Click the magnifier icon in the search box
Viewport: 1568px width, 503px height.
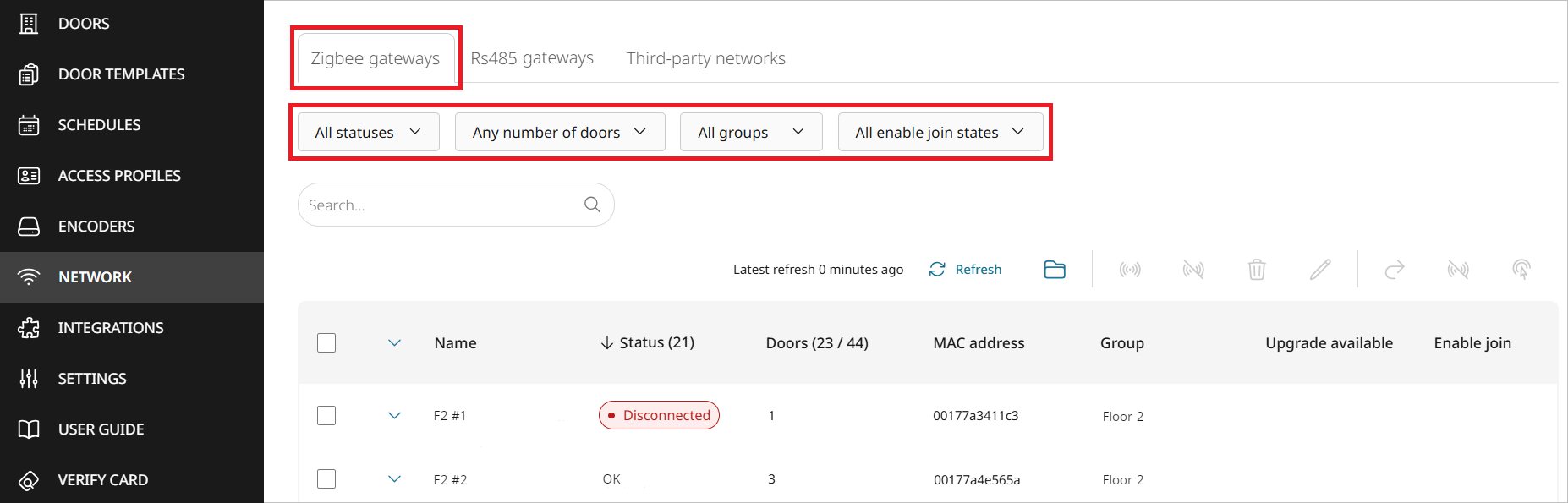592,205
